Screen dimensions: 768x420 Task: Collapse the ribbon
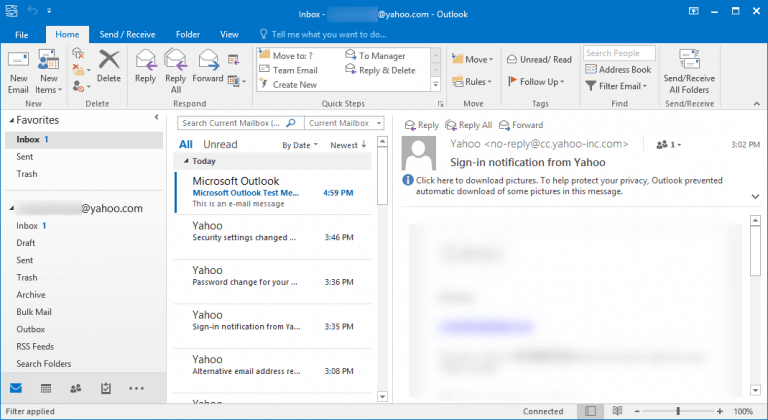coord(757,103)
